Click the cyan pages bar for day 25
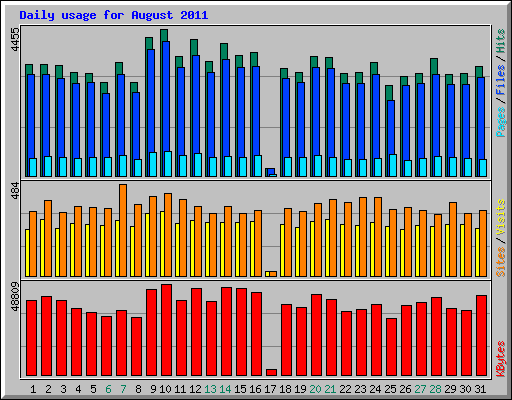 pyautogui.click(x=393, y=165)
